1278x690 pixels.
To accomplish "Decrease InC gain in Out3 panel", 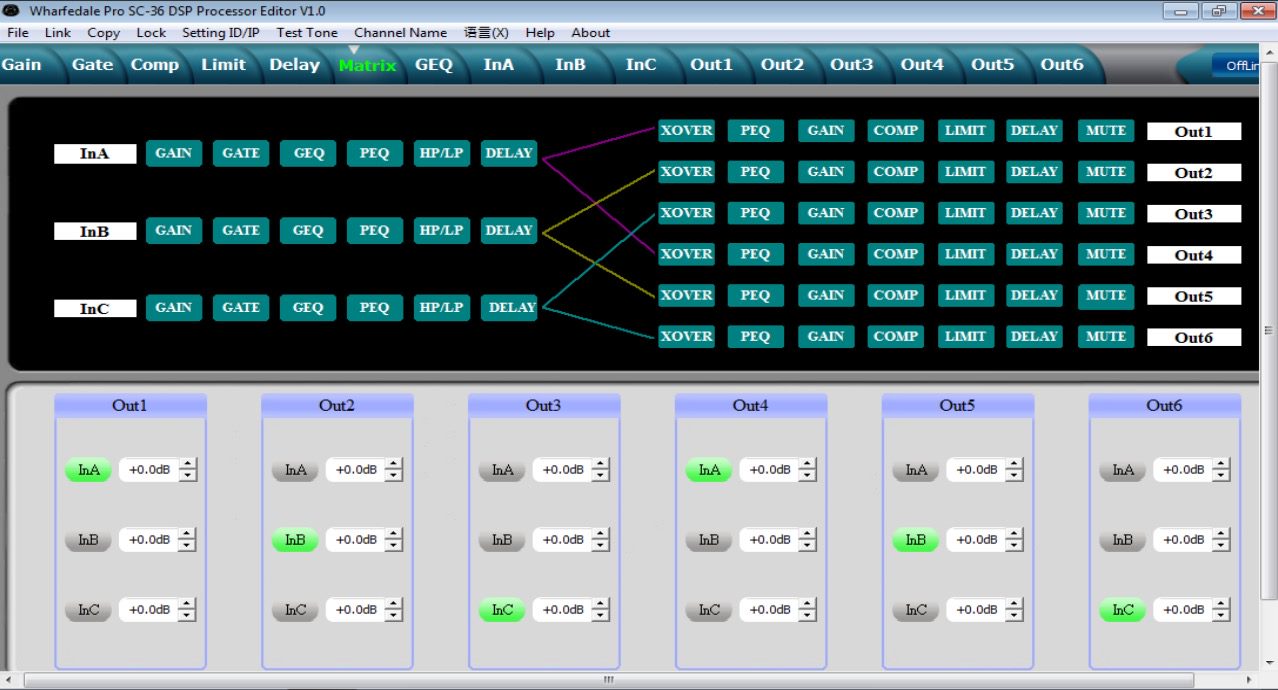I will 601,616.
